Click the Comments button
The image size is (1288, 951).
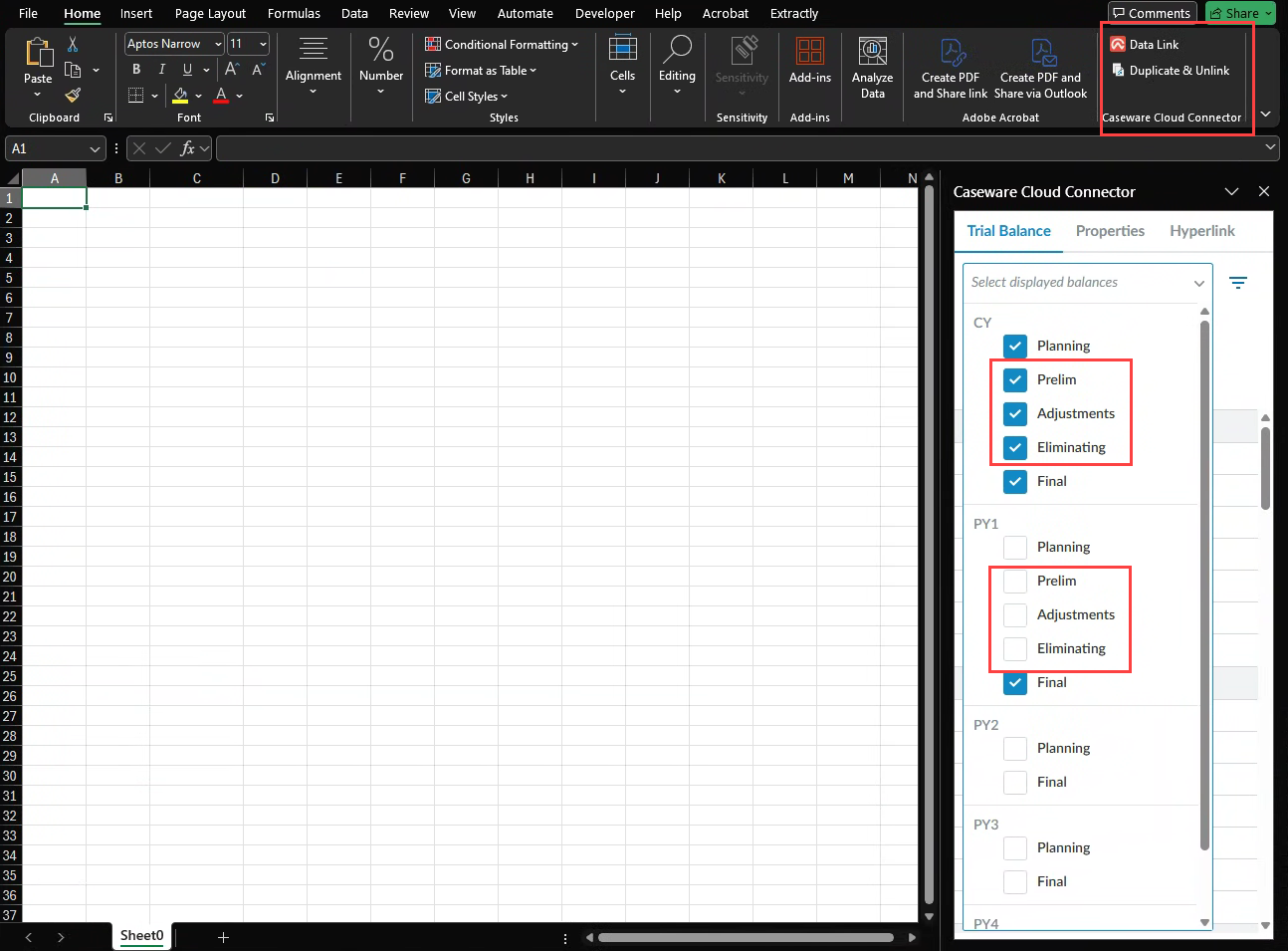(x=1152, y=14)
